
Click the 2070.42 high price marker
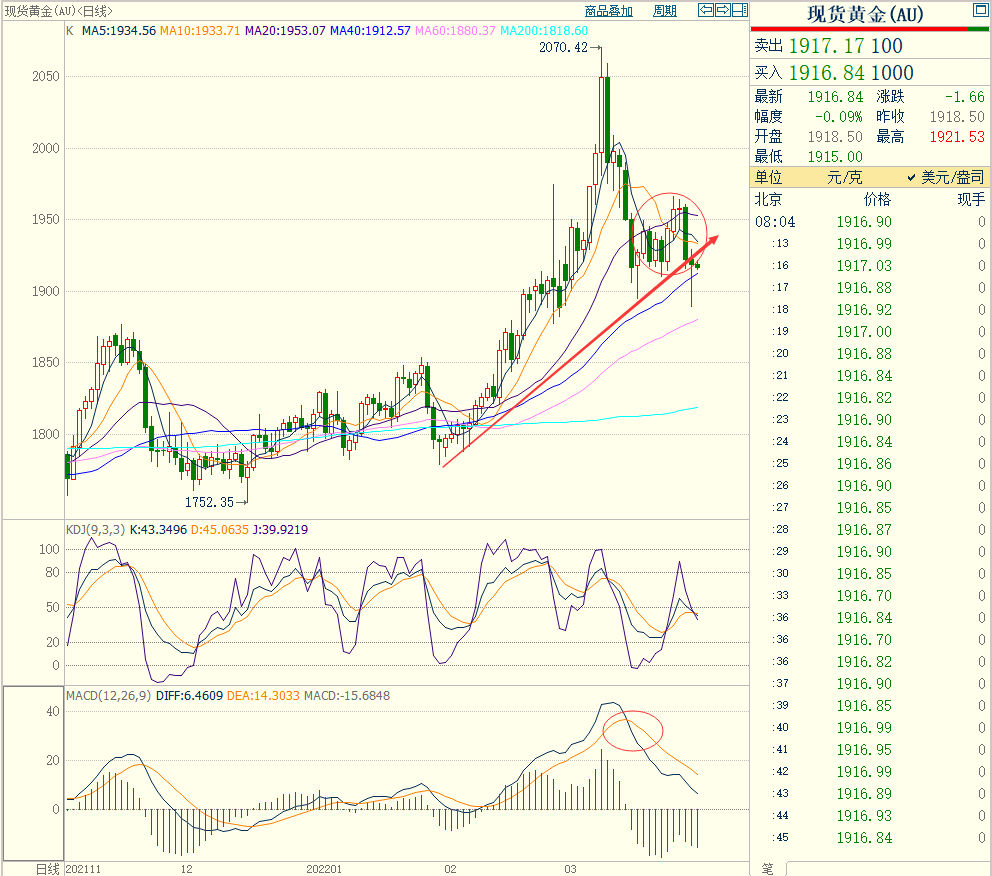pyautogui.click(x=563, y=47)
